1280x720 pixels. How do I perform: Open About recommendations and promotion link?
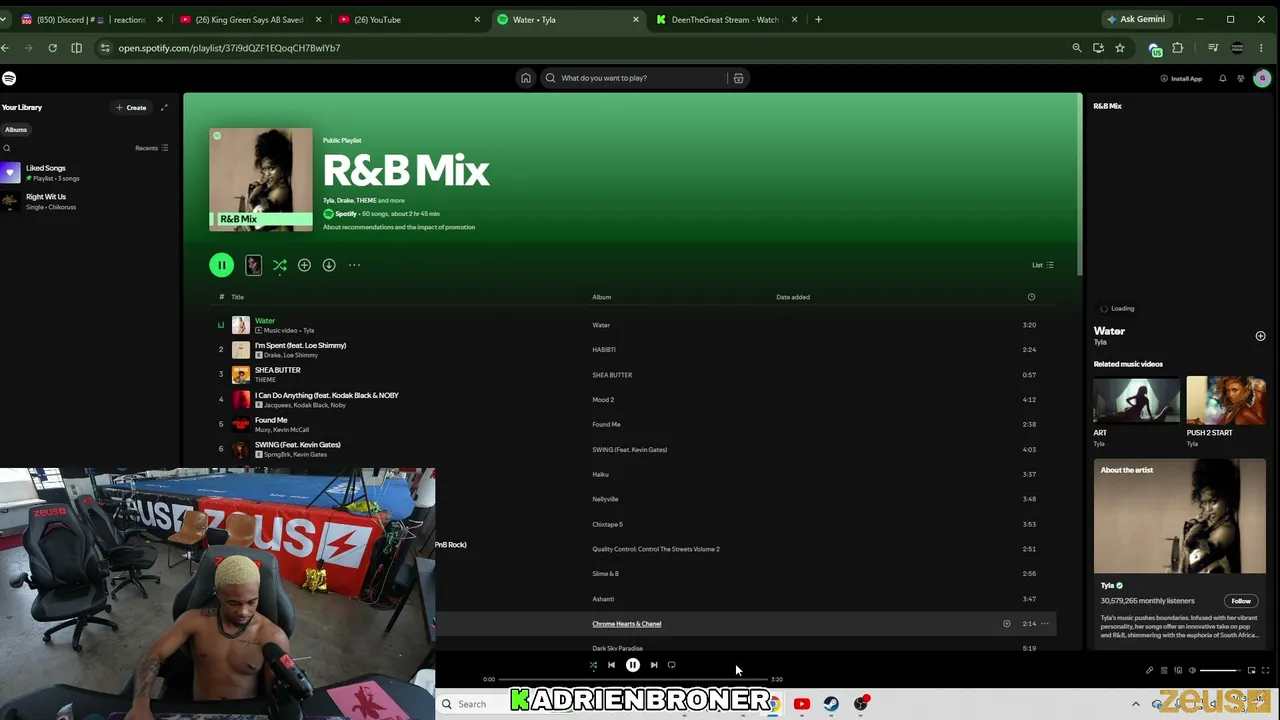(399, 227)
